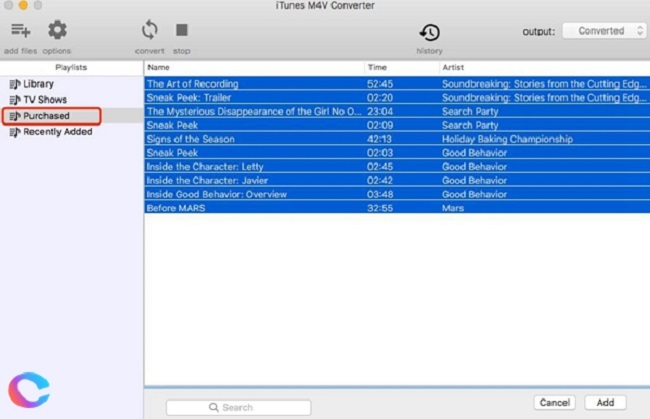
Task: Select the row The Art of Recording
Action: pos(397,84)
